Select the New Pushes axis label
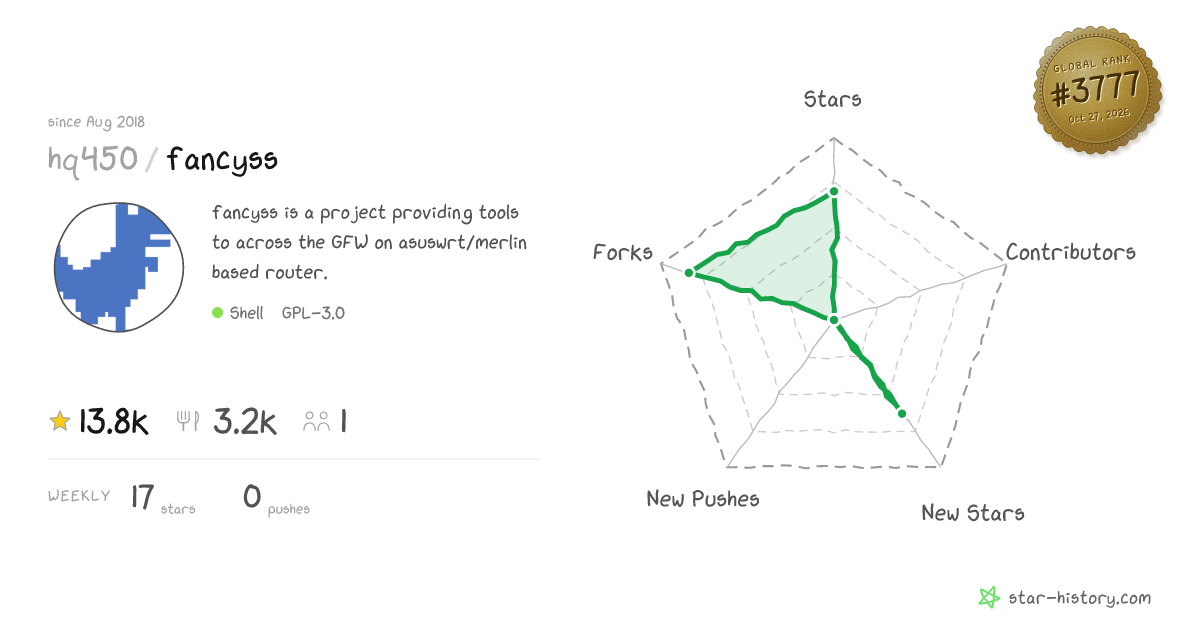1200x630 pixels. coord(703,498)
